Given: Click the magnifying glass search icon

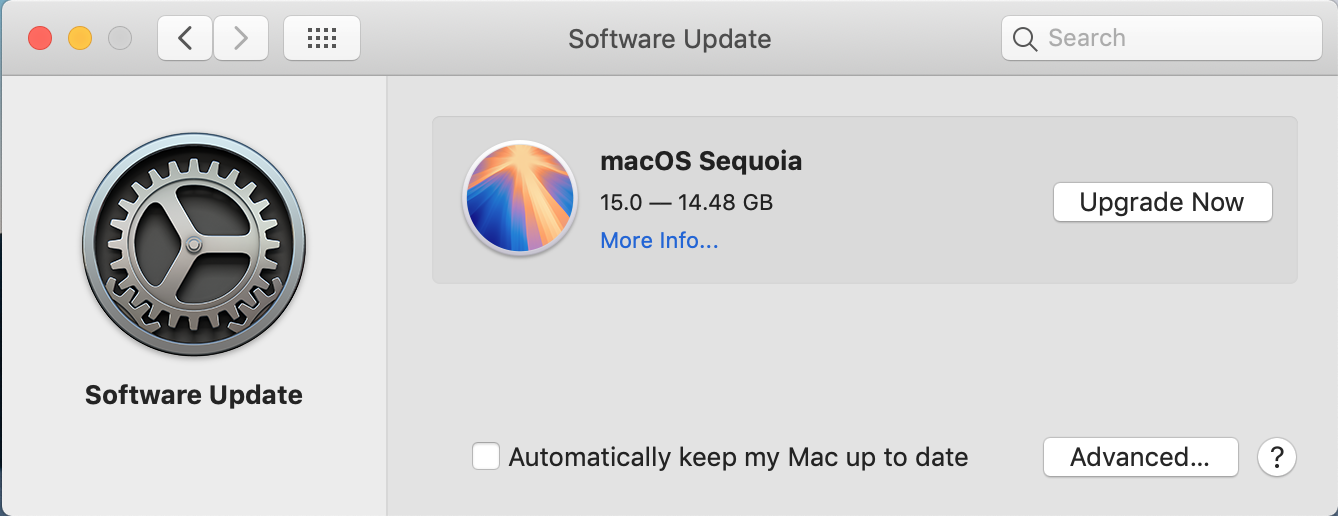Looking at the screenshot, I should click(1025, 39).
